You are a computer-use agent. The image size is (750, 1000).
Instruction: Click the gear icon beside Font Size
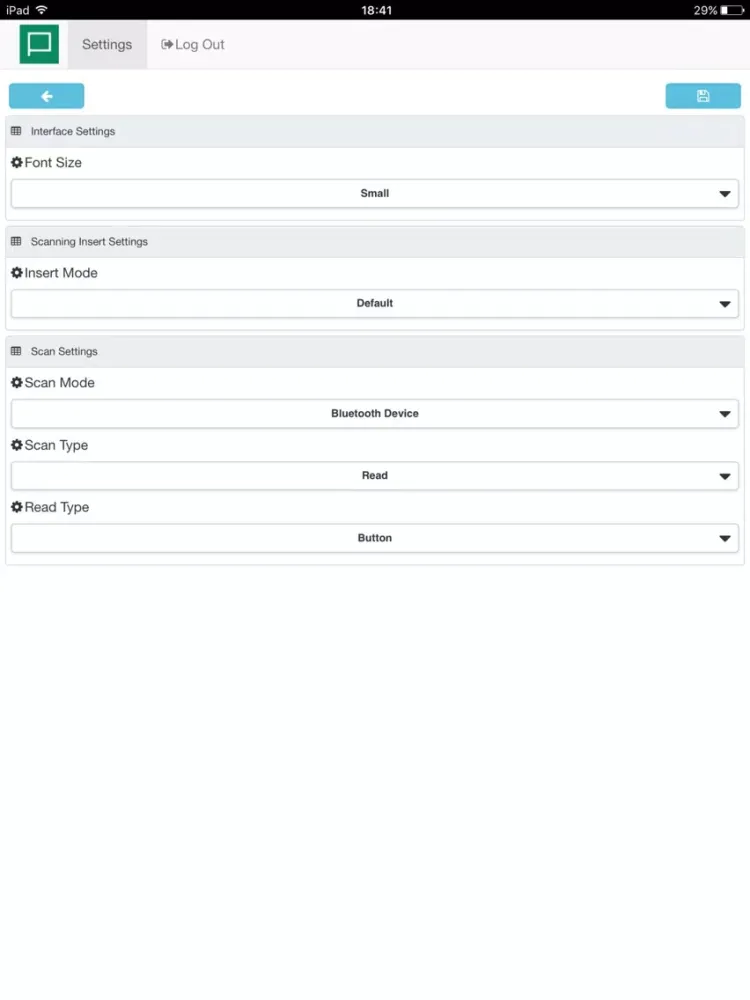[x=17, y=163]
